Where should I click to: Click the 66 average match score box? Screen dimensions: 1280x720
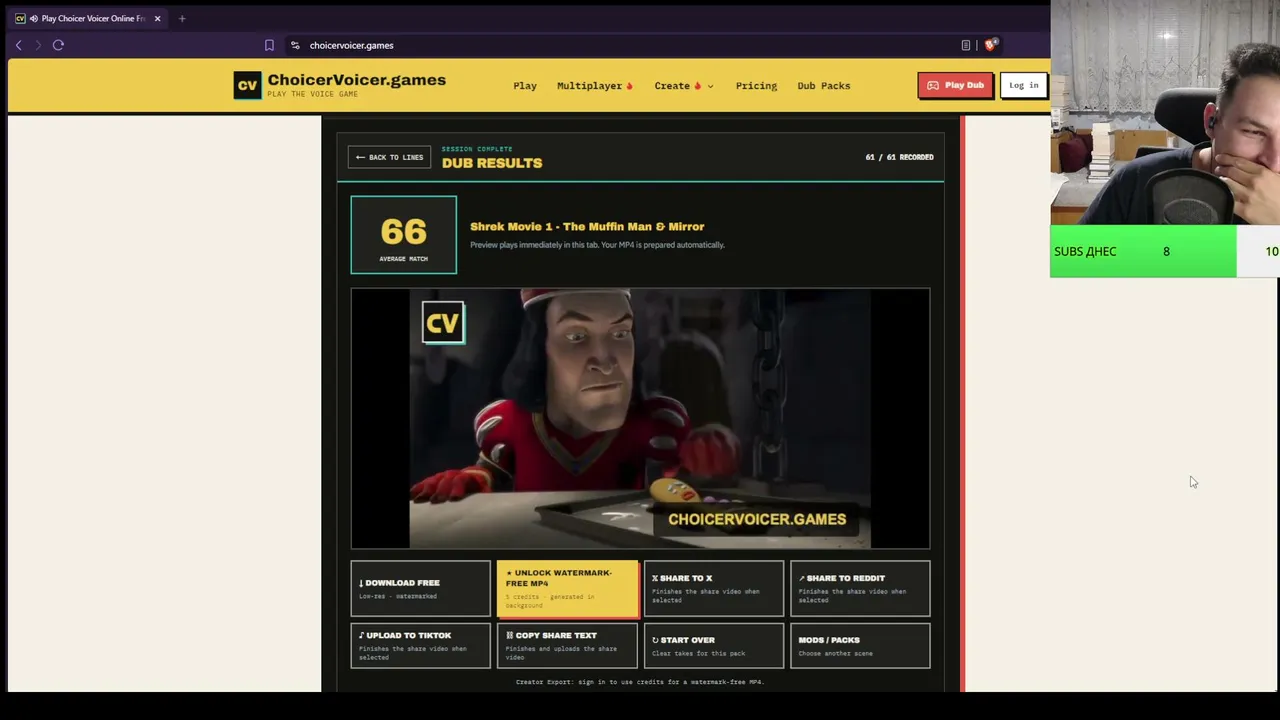[x=404, y=235]
